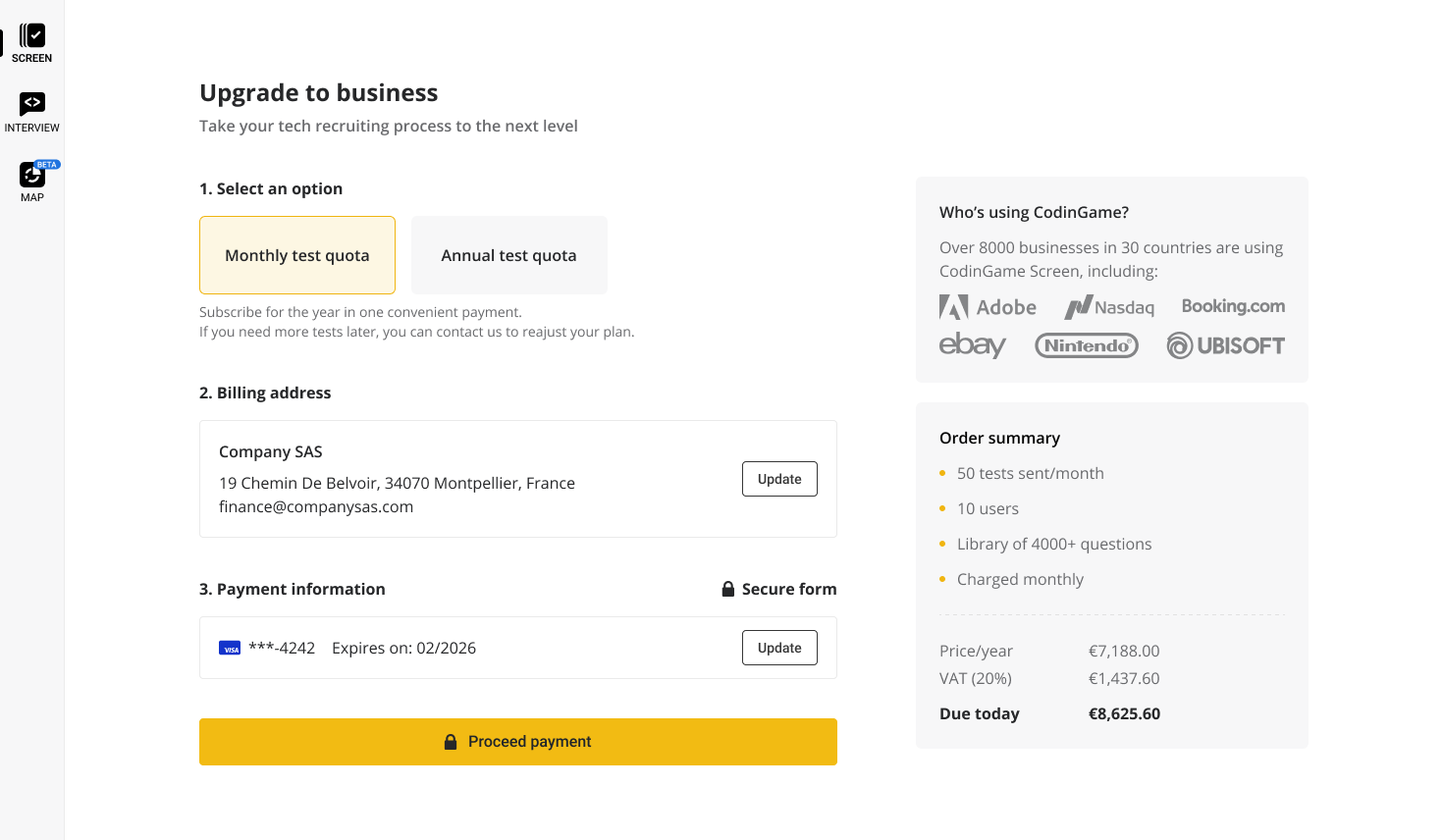
Task: Click the Secure form lock icon
Action: point(728,589)
